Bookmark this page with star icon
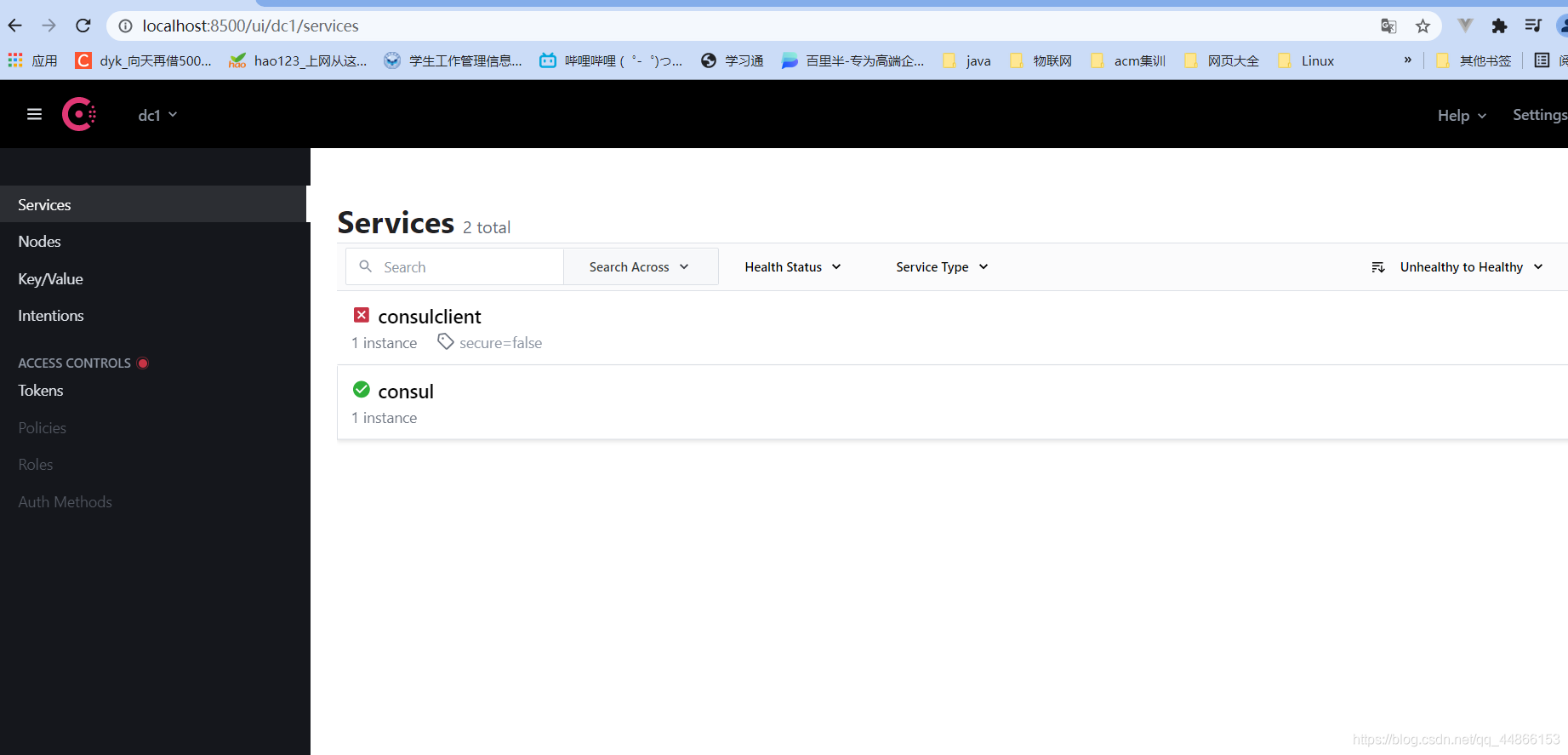The height and width of the screenshot is (755, 1568). (x=1423, y=26)
